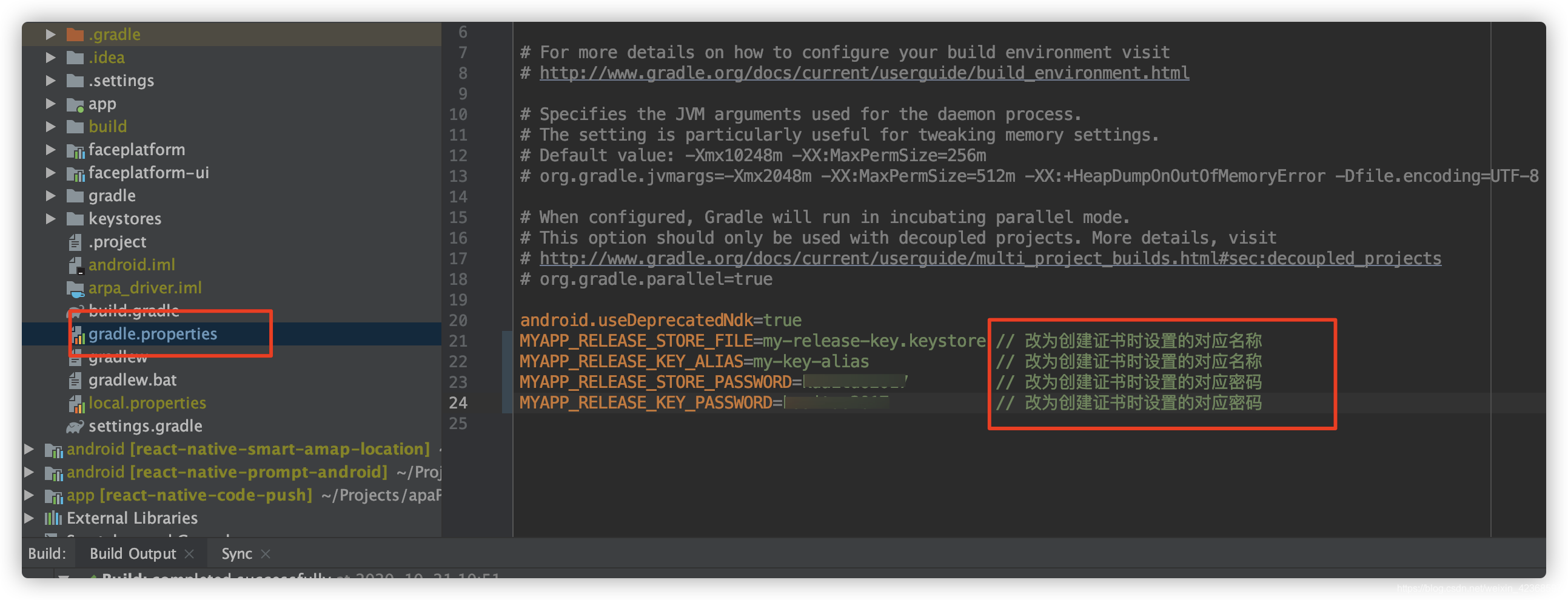Click the .idea folder icon
This screenshot has height=600, width=1568.
coord(75,58)
